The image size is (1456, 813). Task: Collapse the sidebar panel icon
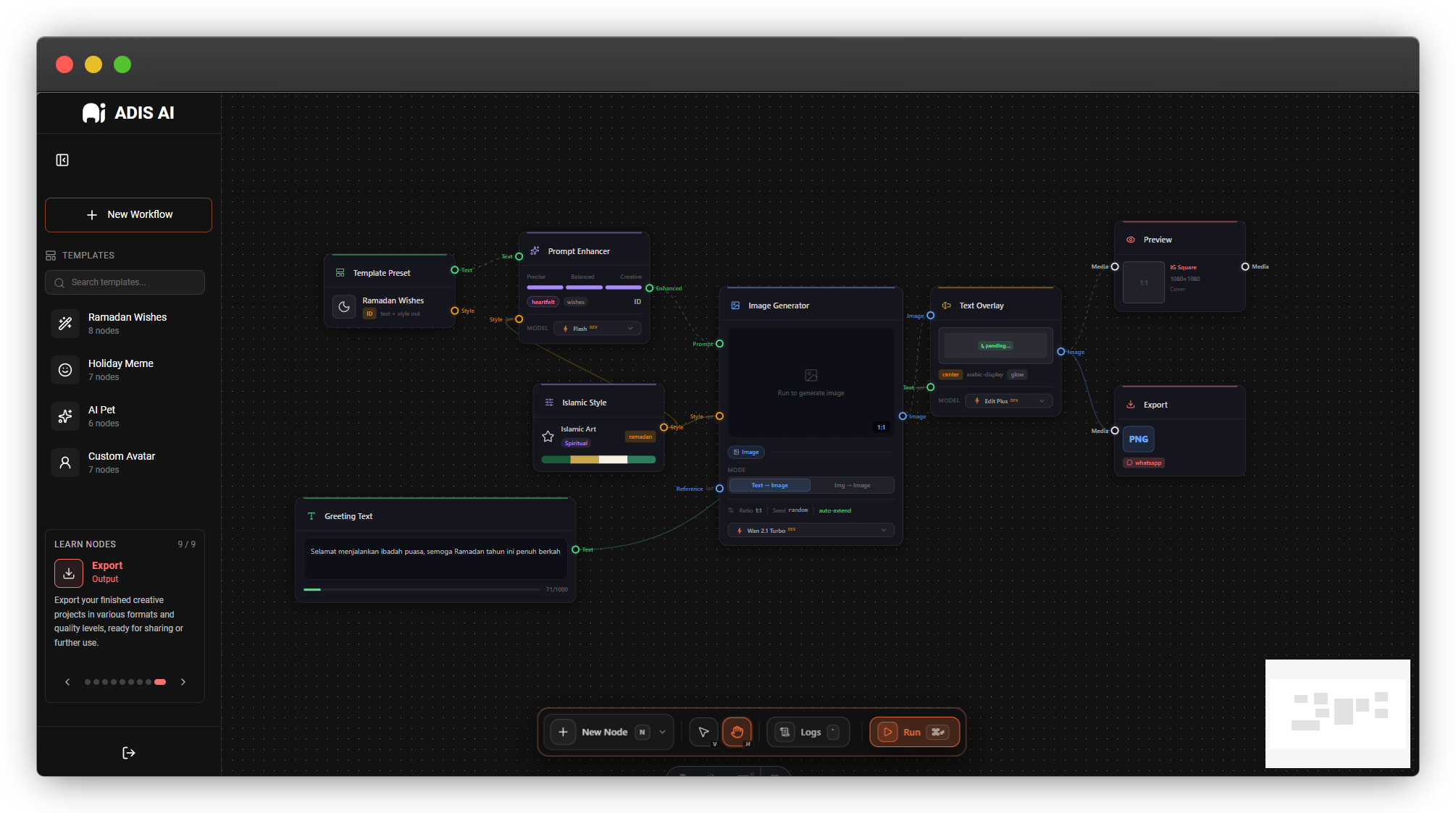(62, 160)
